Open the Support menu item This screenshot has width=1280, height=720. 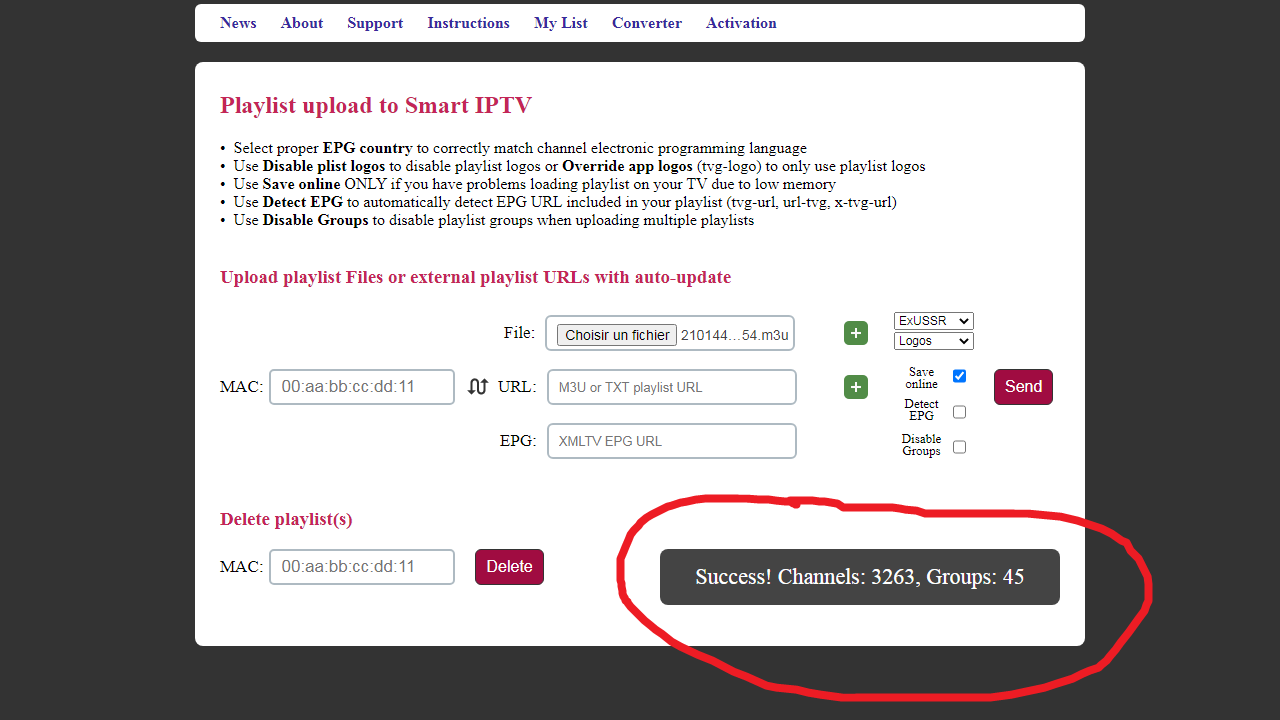[375, 23]
